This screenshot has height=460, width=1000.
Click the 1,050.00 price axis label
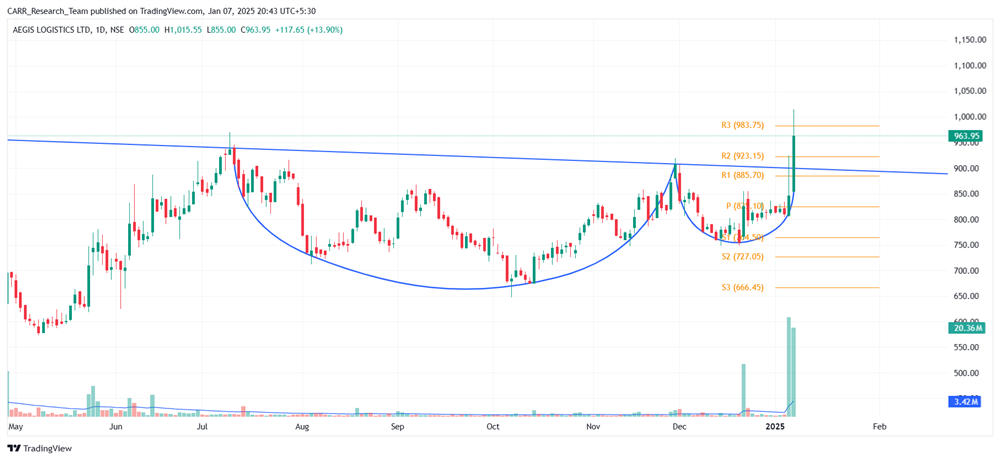969,91
